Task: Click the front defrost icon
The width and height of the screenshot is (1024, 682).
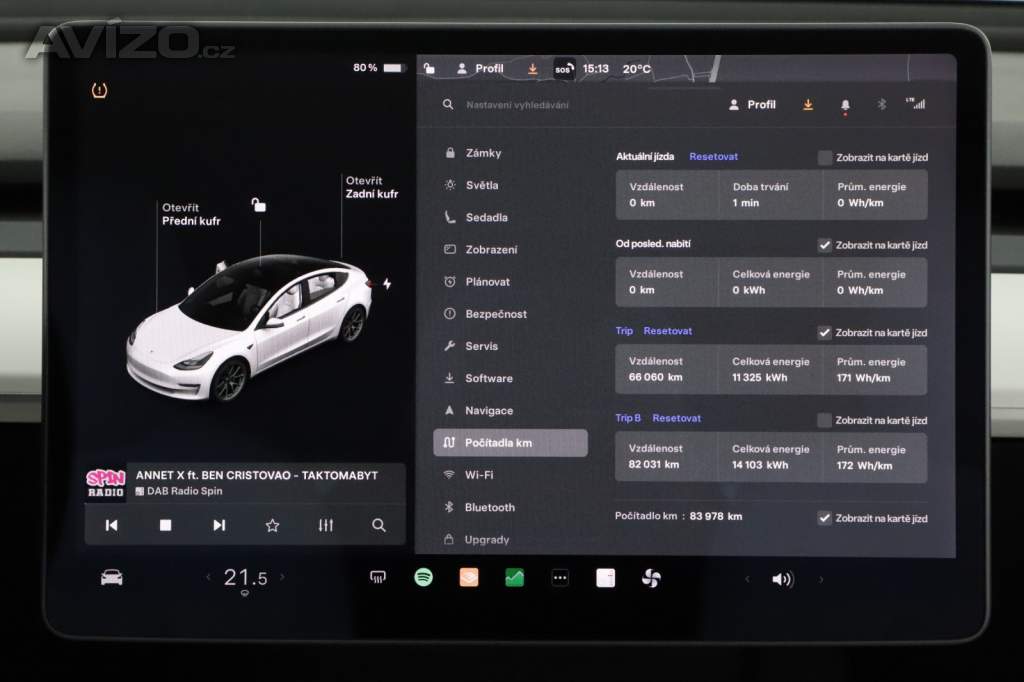Action: coord(378,578)
